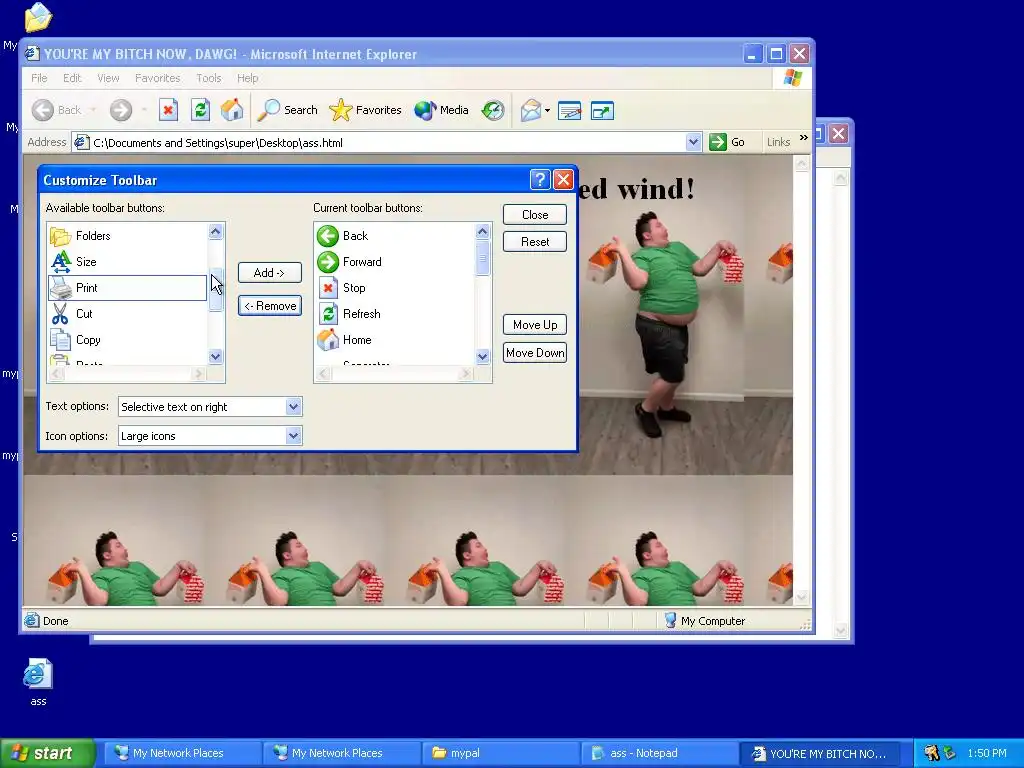Switch to ass - Notepad taskbar item

point(660,753)
